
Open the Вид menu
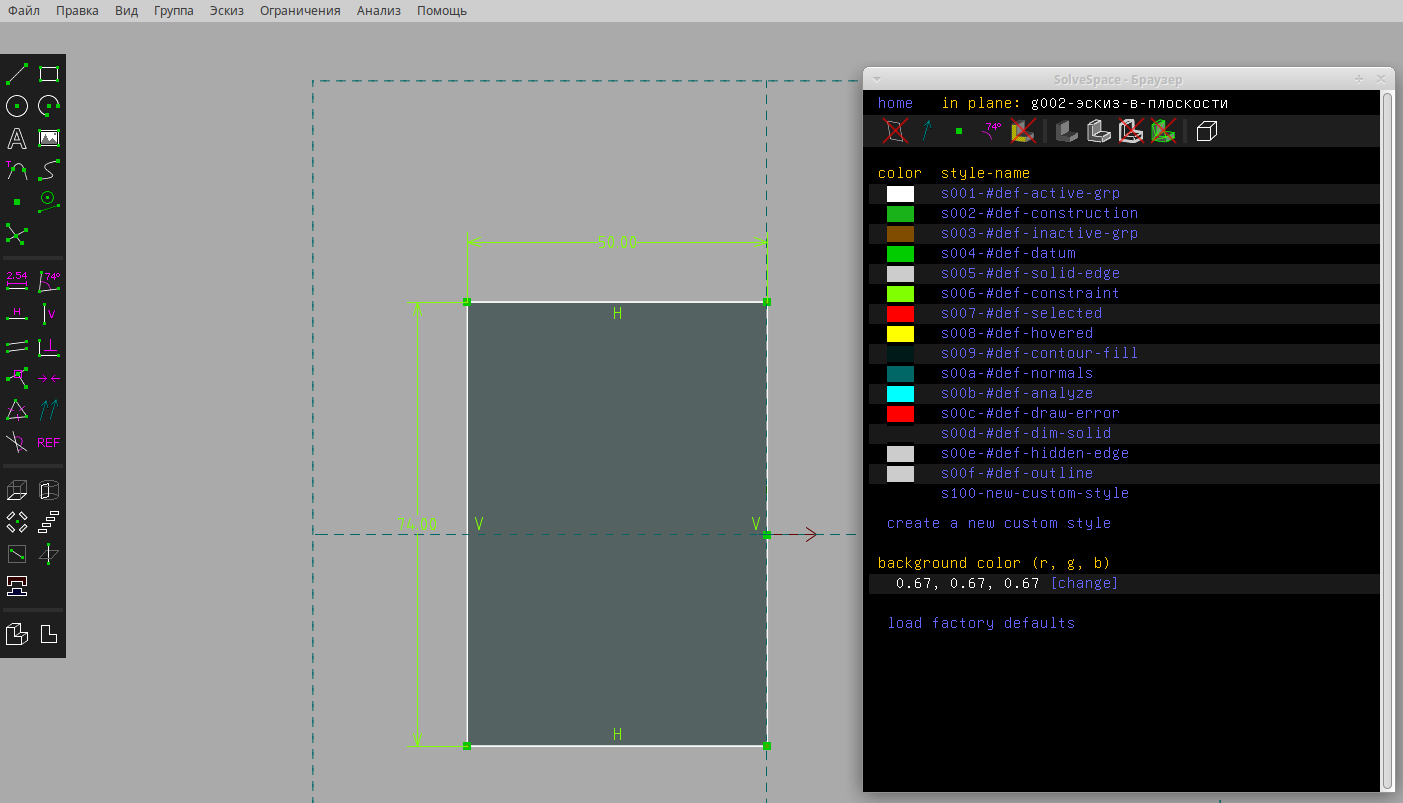click(x=126, y=11)
